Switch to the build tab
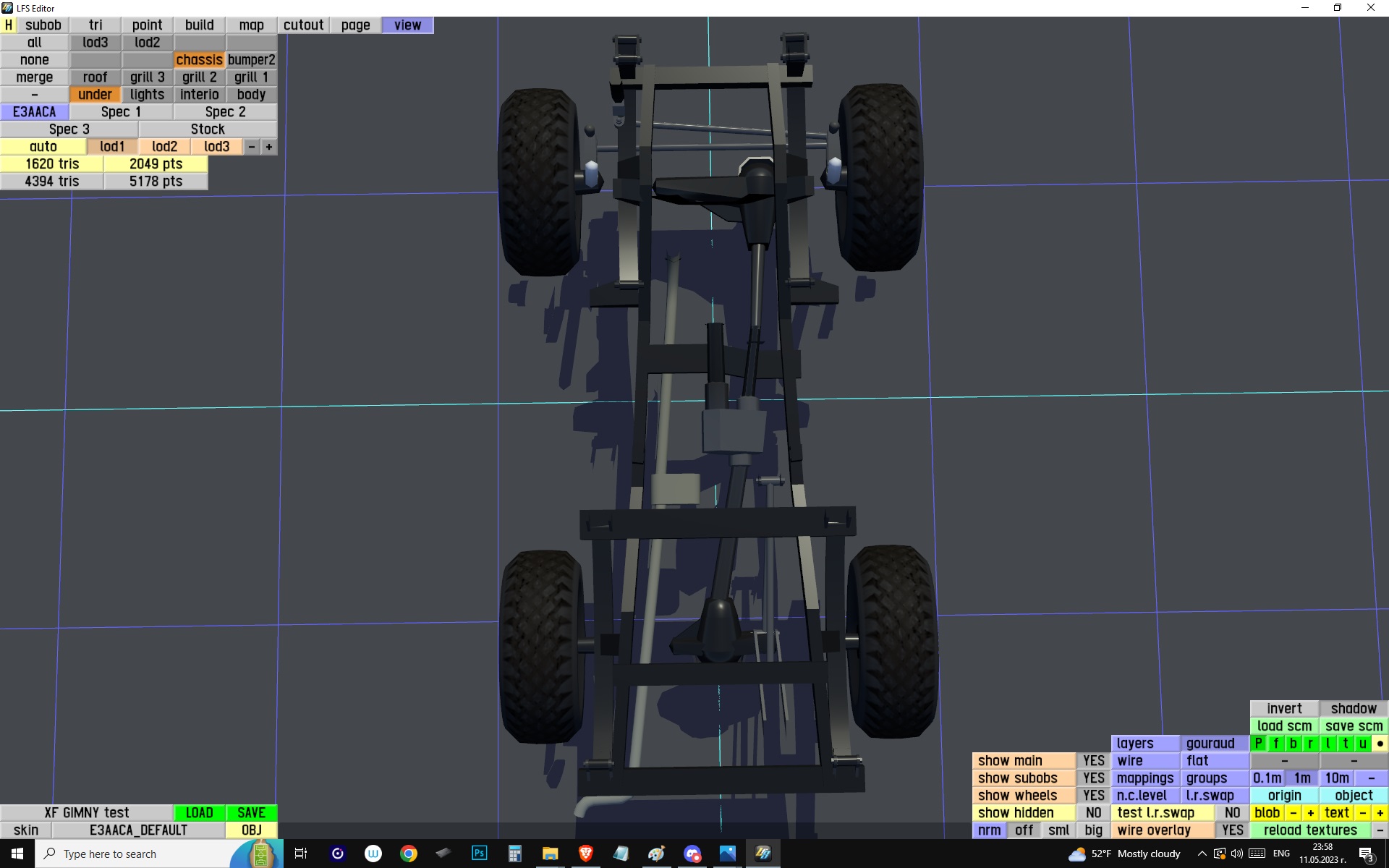 pyautogui.click(x=199, y=25)
